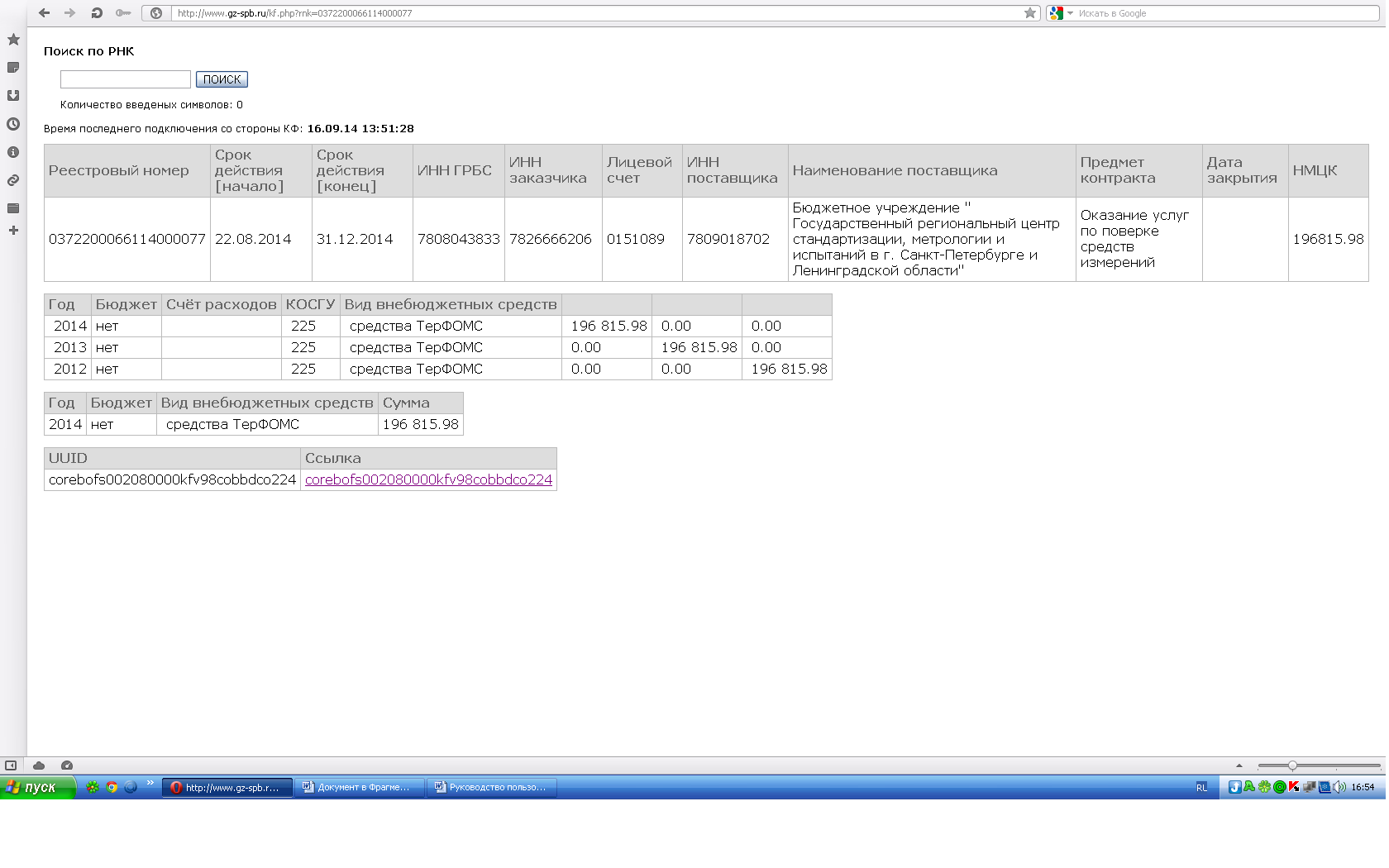The height and width of the screenshot is (868, 1389).
Task: Open the History clock panel in sidebar
Action: (13, 124)
